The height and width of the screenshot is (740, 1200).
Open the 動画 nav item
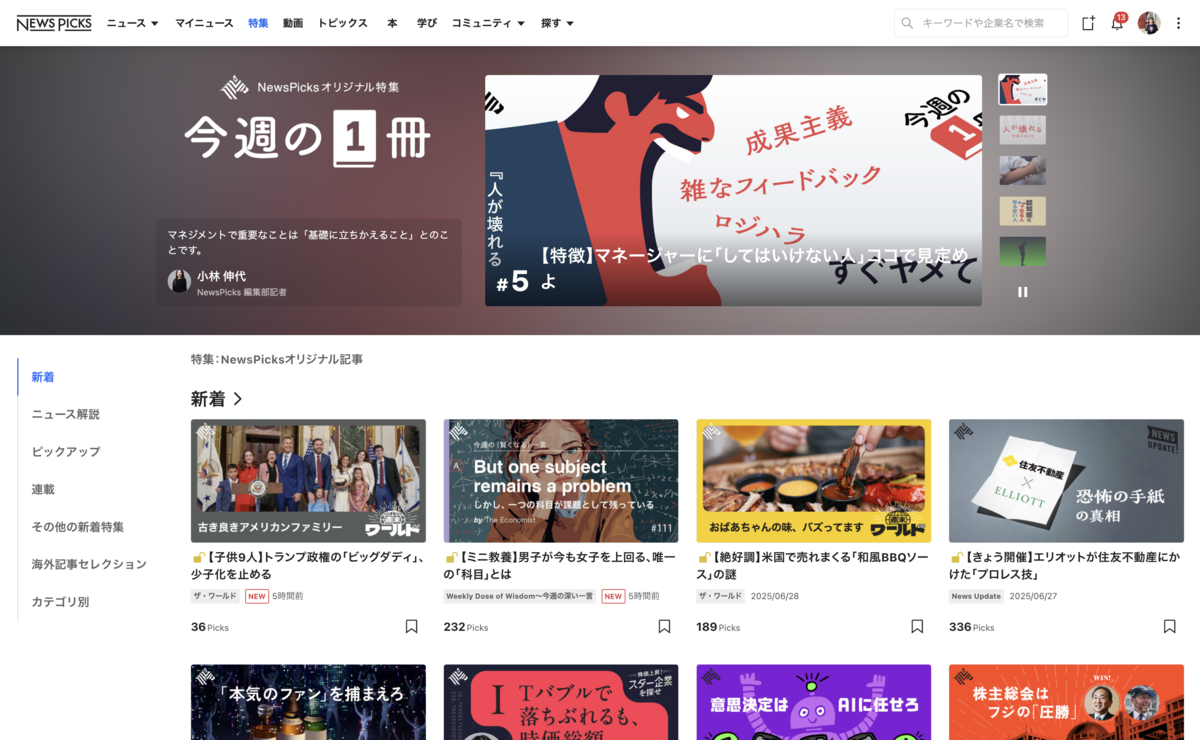pos(293,23)
